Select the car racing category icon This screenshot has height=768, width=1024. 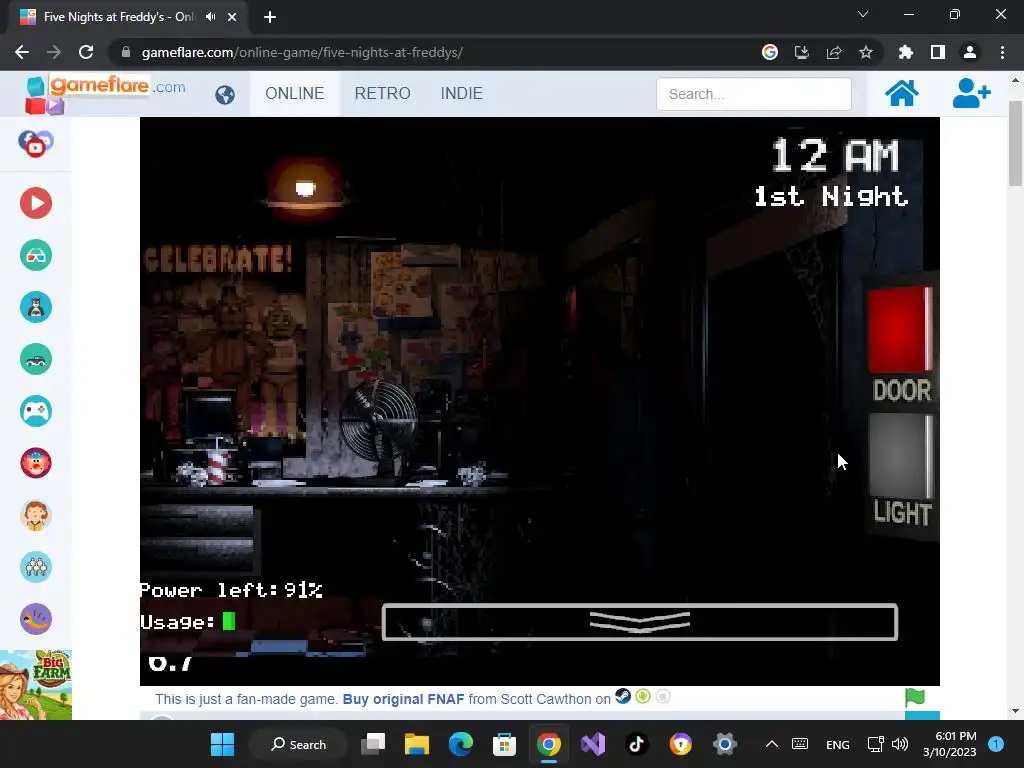click(x=36, y=359)
